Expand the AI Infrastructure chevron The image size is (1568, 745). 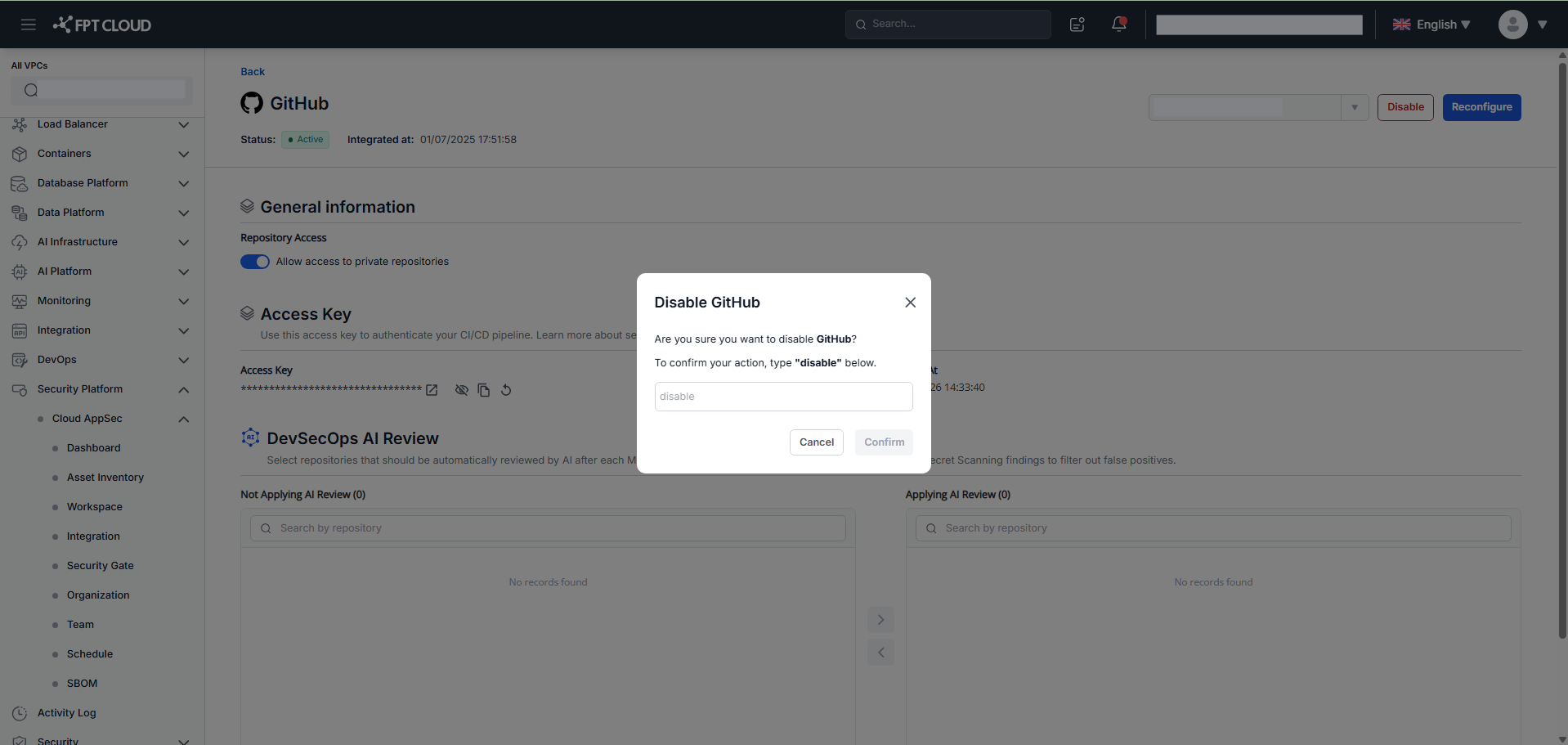click(184, 243)
